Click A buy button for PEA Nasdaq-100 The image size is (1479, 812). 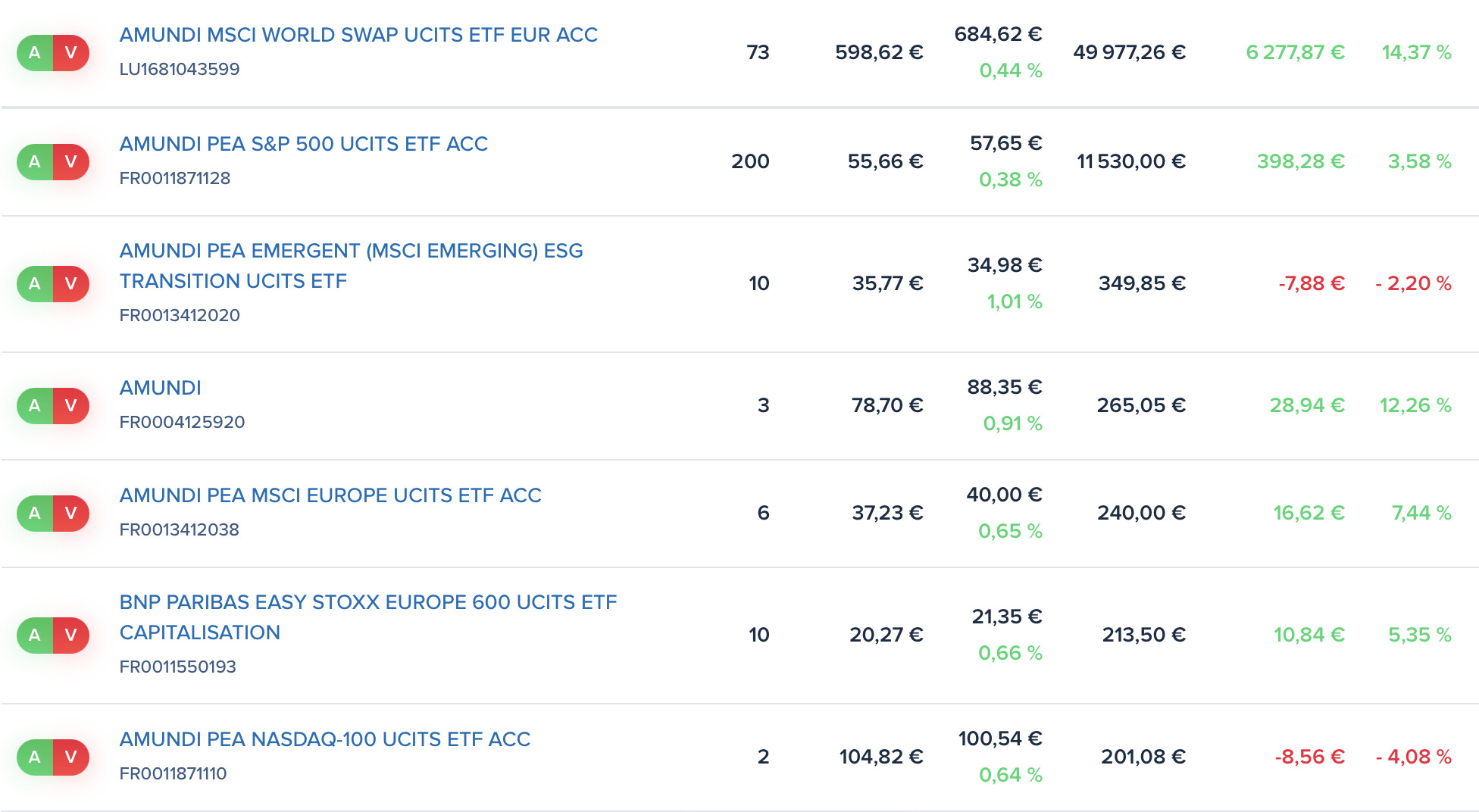coord(35,757)
